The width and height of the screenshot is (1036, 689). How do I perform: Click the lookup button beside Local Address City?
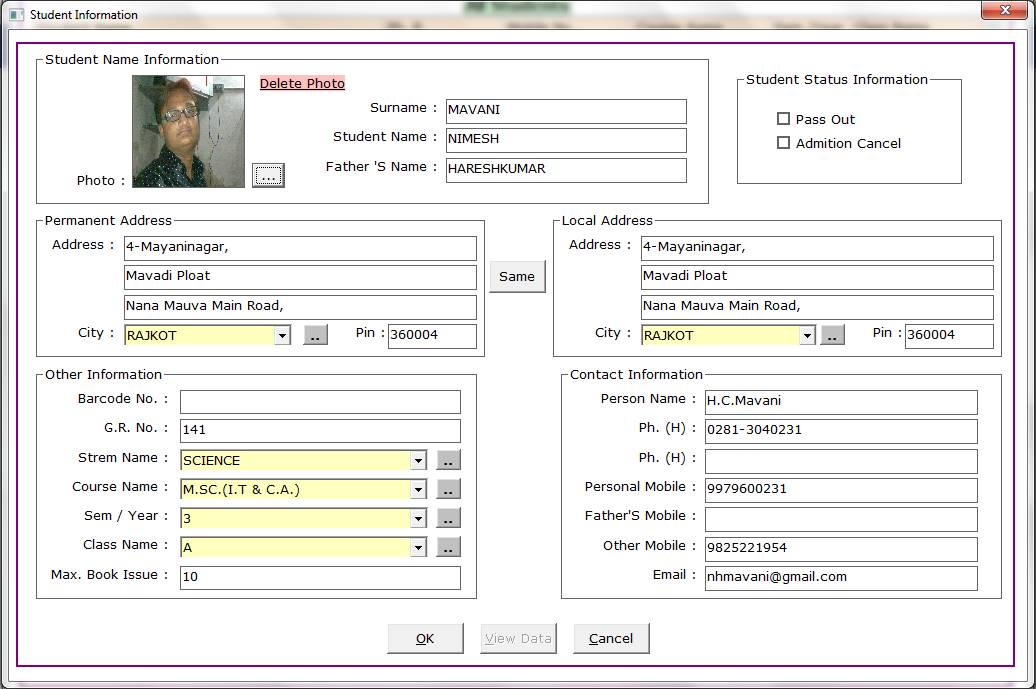(x=832, y=335)
